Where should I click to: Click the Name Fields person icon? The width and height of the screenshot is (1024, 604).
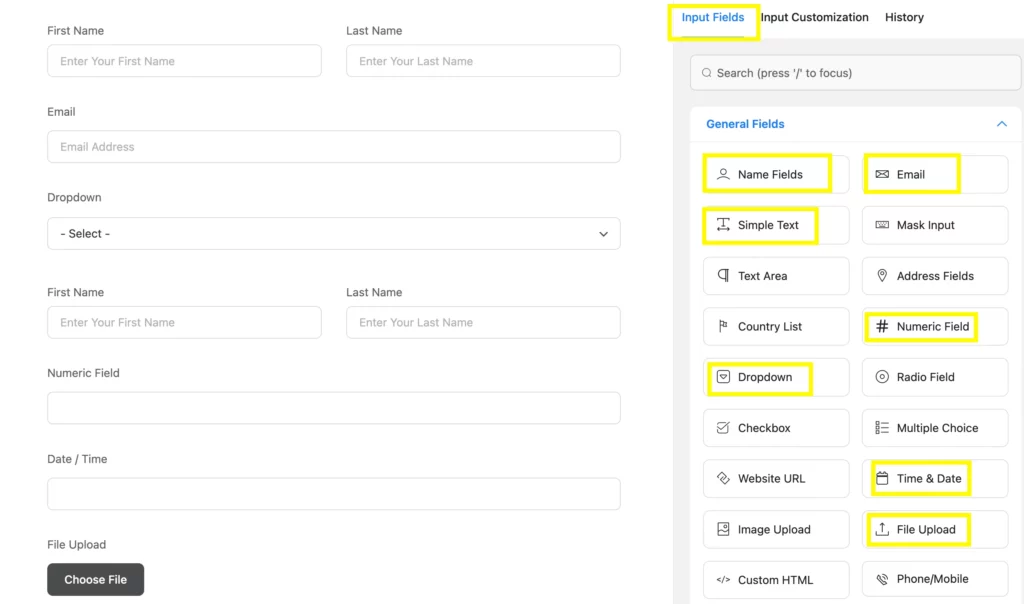(x=723, y=174)
